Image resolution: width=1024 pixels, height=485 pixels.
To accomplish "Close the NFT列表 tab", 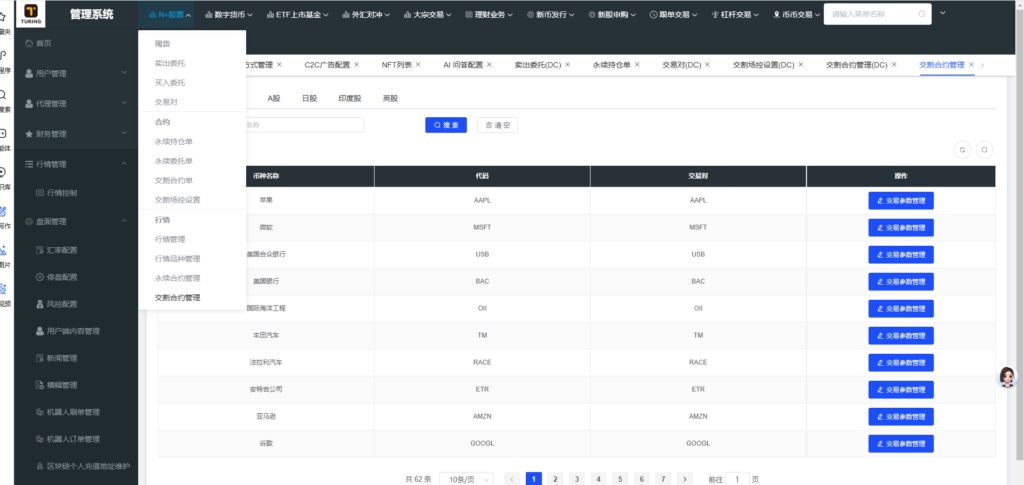I will [x=418, y=65].
